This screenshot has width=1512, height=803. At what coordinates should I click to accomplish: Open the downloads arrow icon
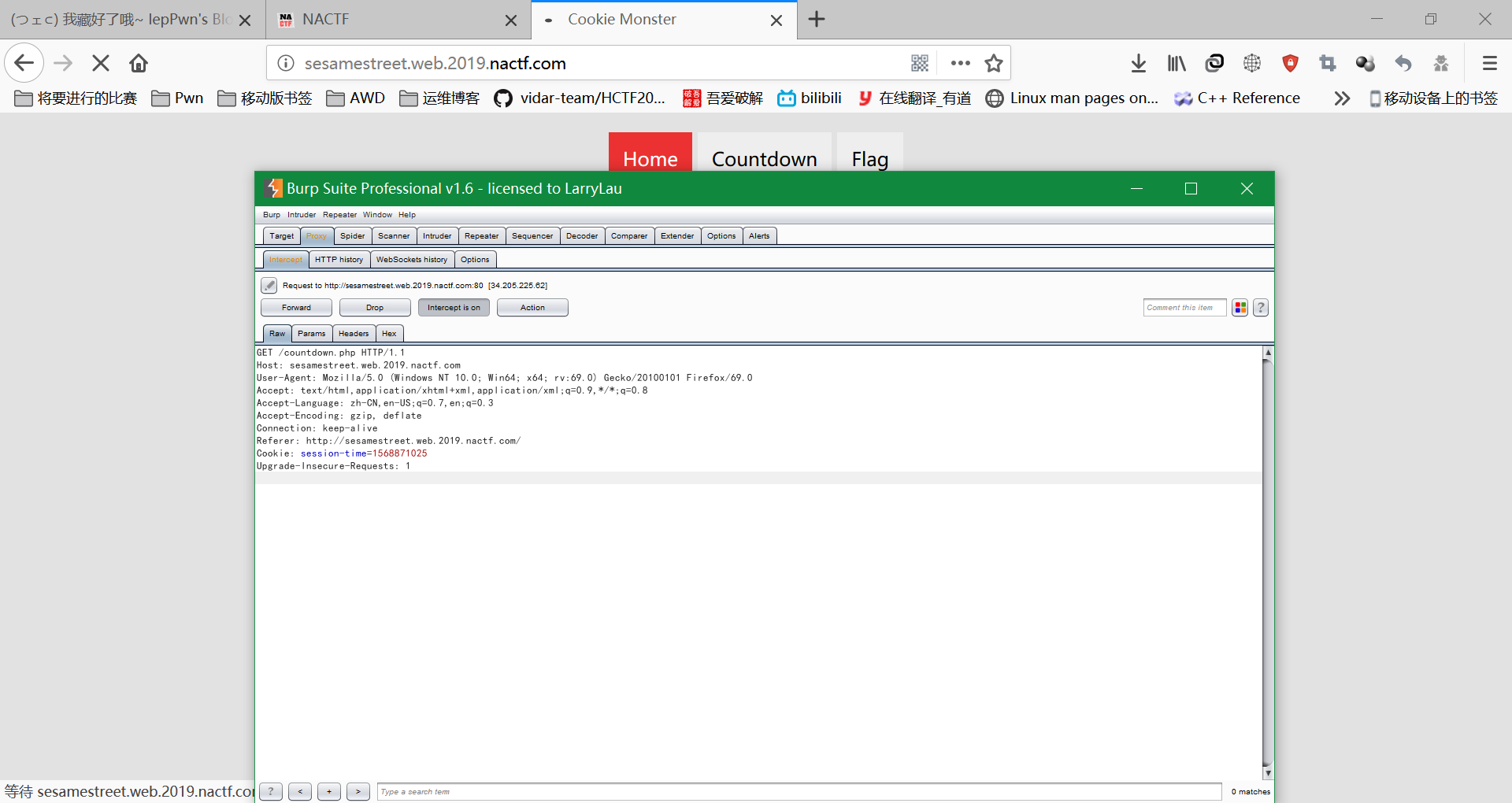click(1139, 63)
